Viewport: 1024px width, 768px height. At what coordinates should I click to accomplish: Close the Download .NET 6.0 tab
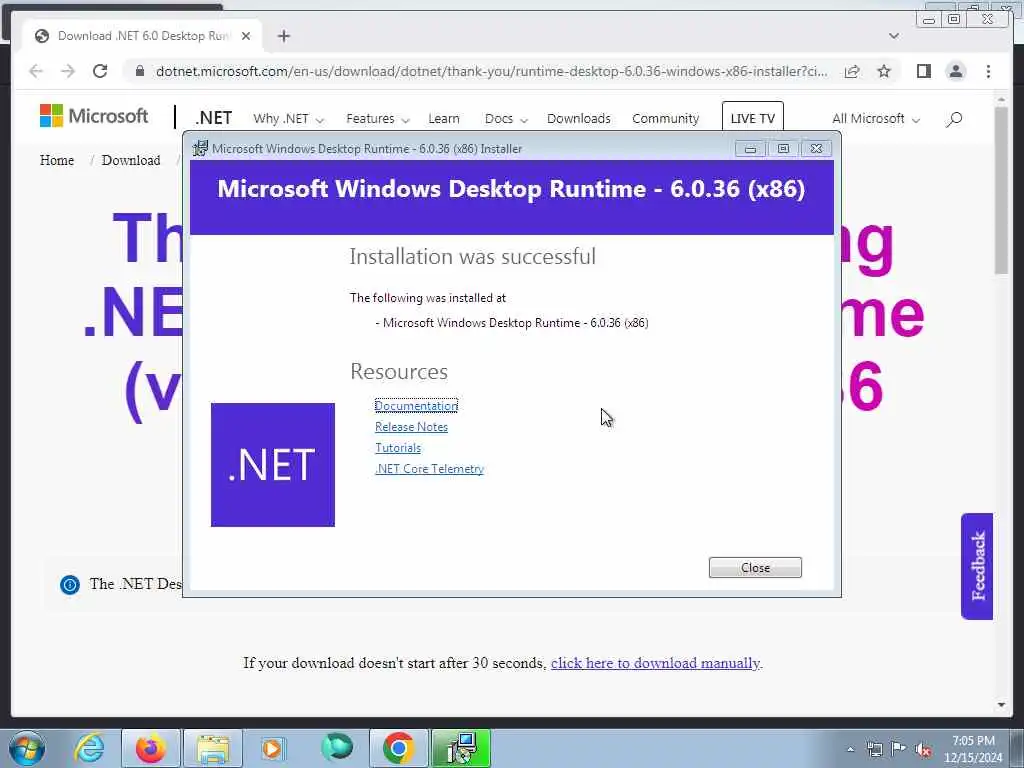246,36
